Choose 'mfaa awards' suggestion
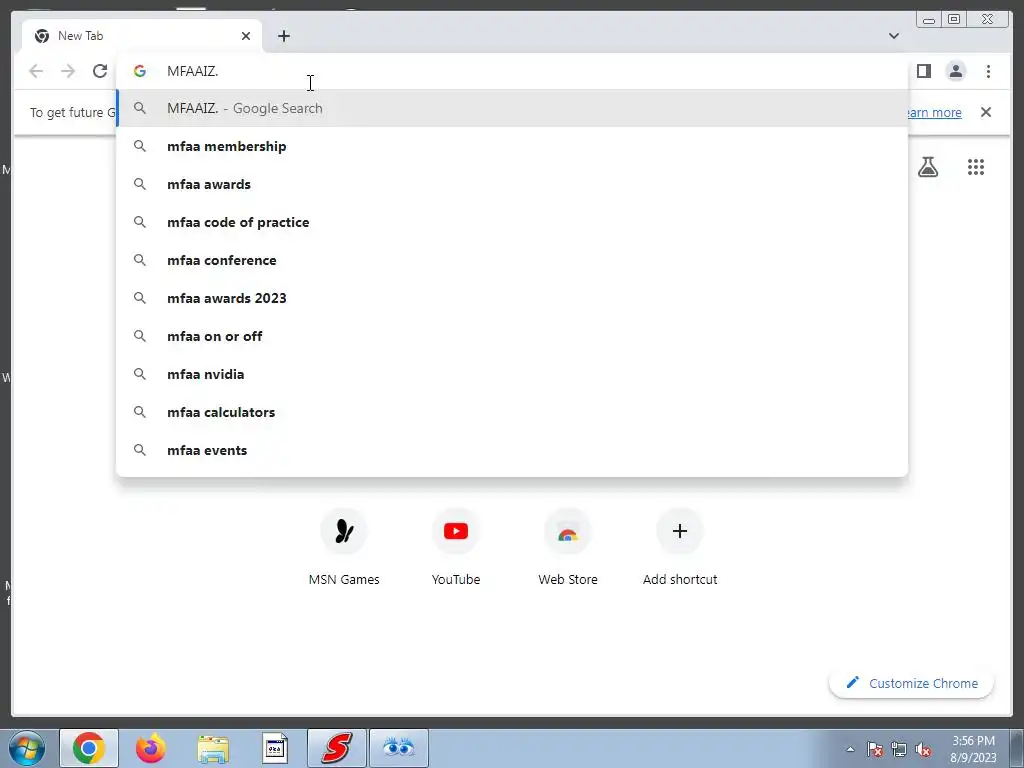Screen dimensions: 1024x768 pyautogui.click(x=512, y=184)
